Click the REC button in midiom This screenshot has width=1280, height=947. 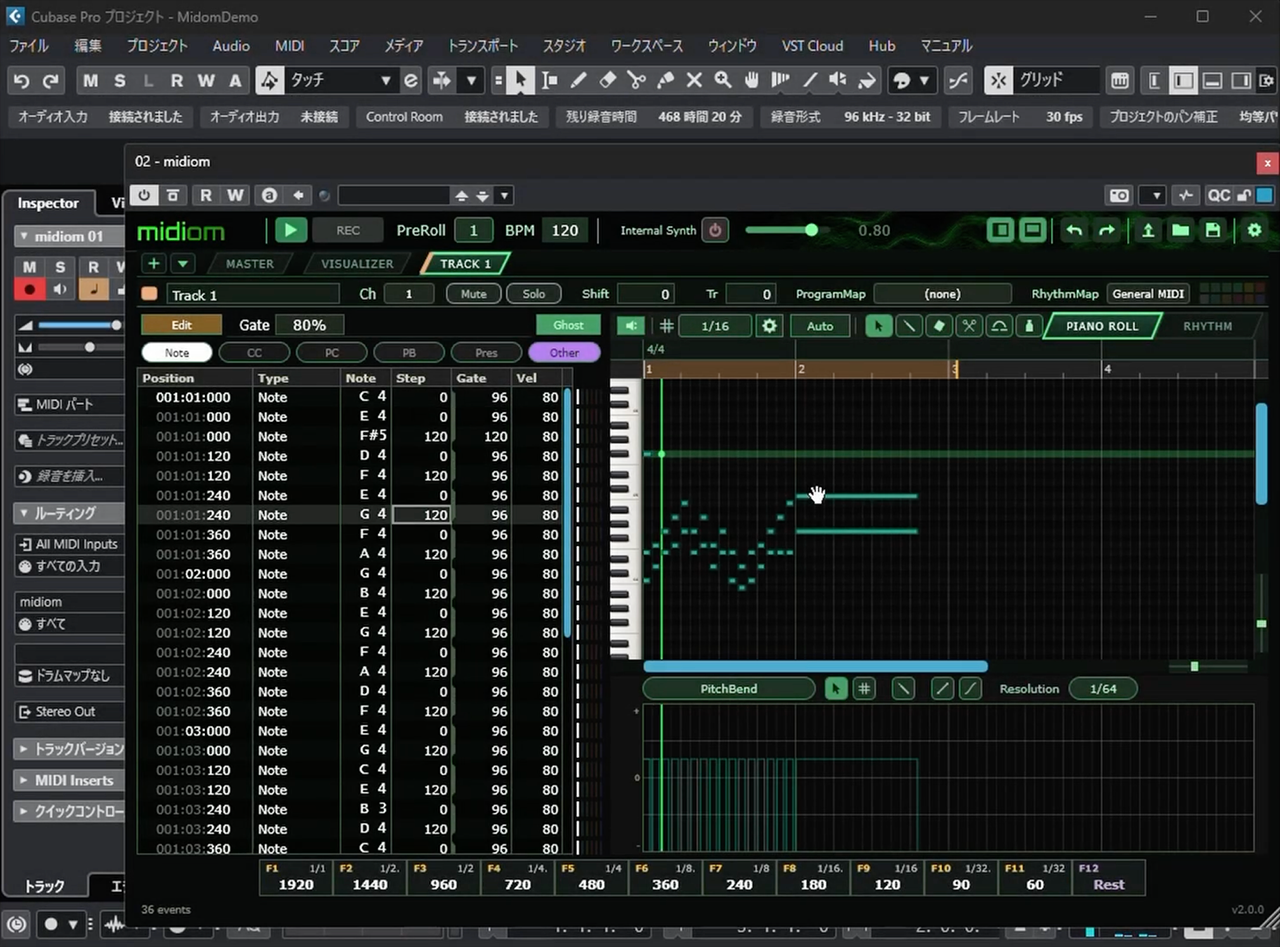coord(348,230)
